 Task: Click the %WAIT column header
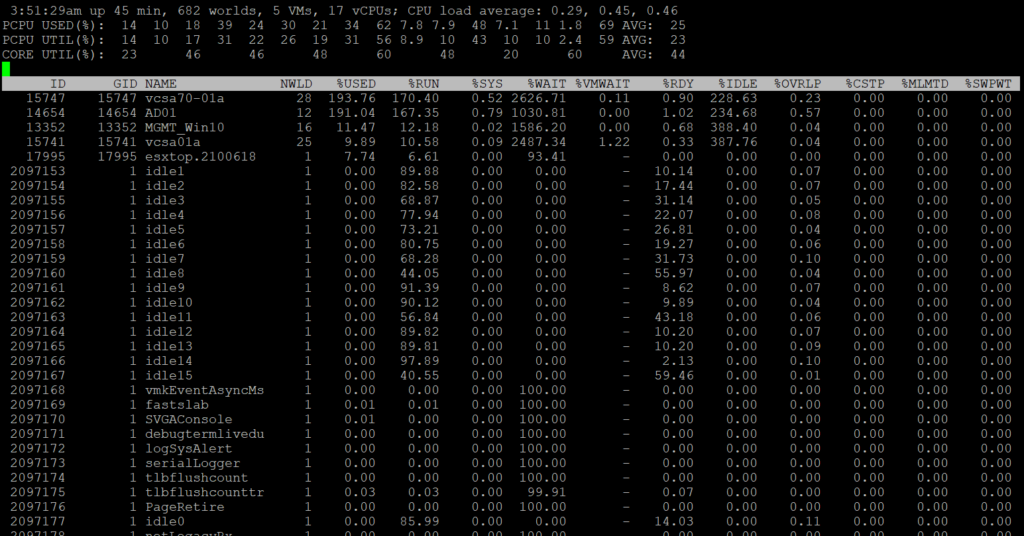pyautogui.click(x=547, y=84)
